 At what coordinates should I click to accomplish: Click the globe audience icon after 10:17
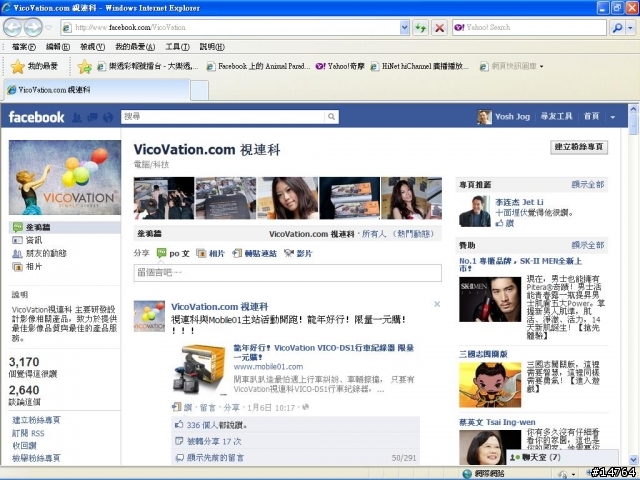pos(306,407)
